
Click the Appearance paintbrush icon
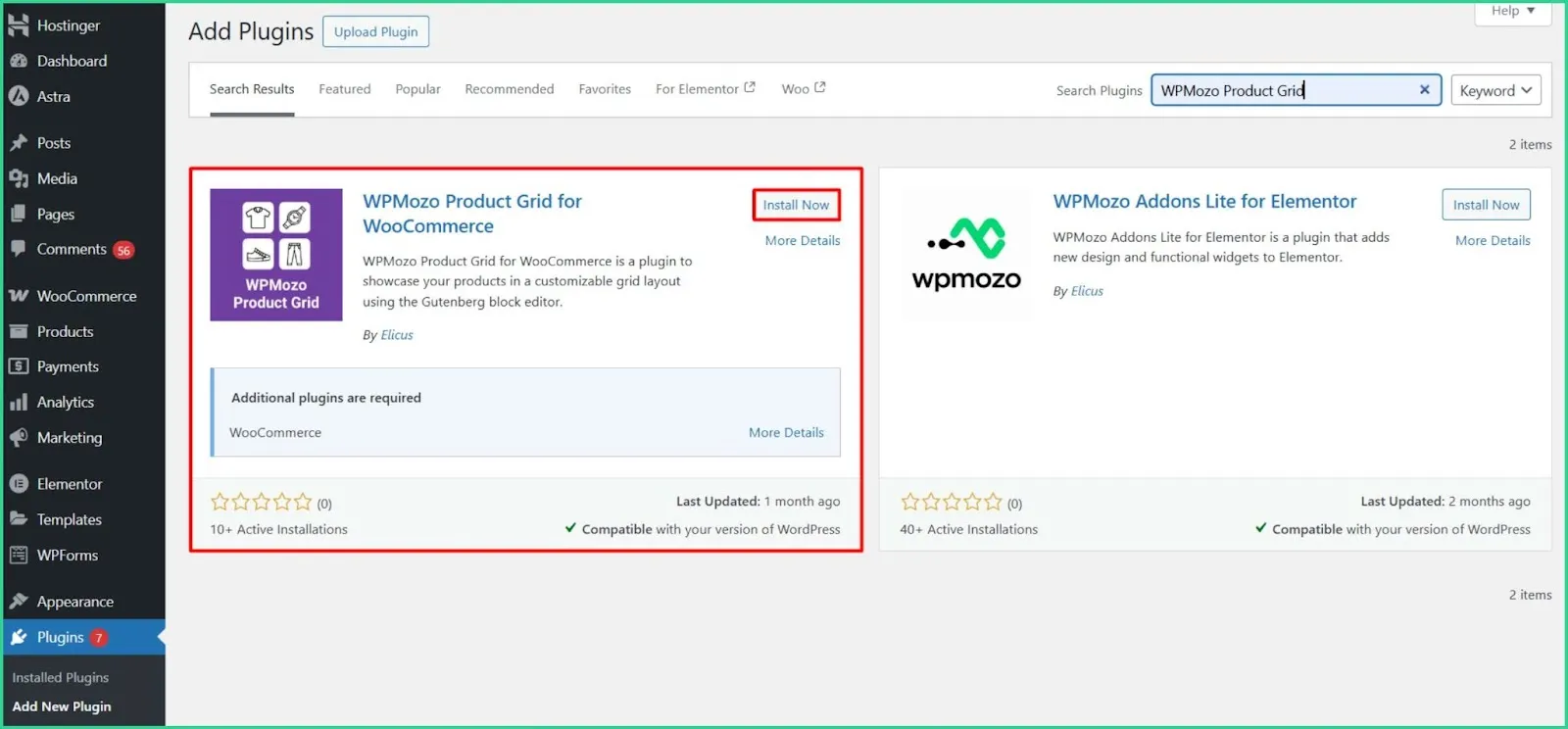tap(18, 602)
